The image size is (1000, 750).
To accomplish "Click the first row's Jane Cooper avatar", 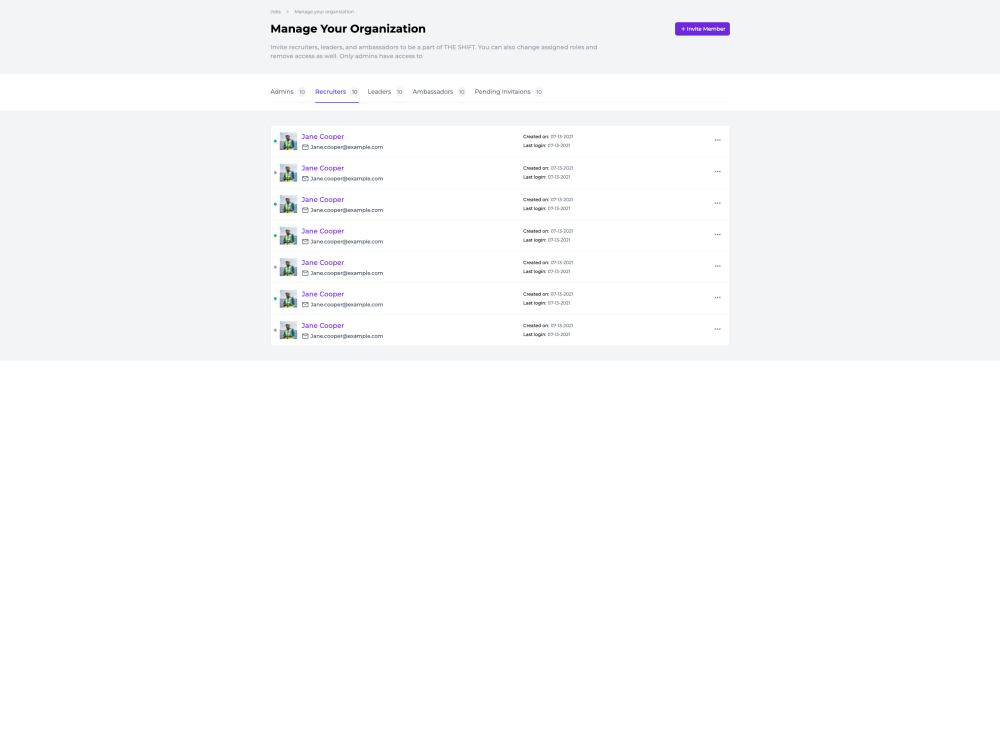I will pyautogui.click(x=288, y=141).
